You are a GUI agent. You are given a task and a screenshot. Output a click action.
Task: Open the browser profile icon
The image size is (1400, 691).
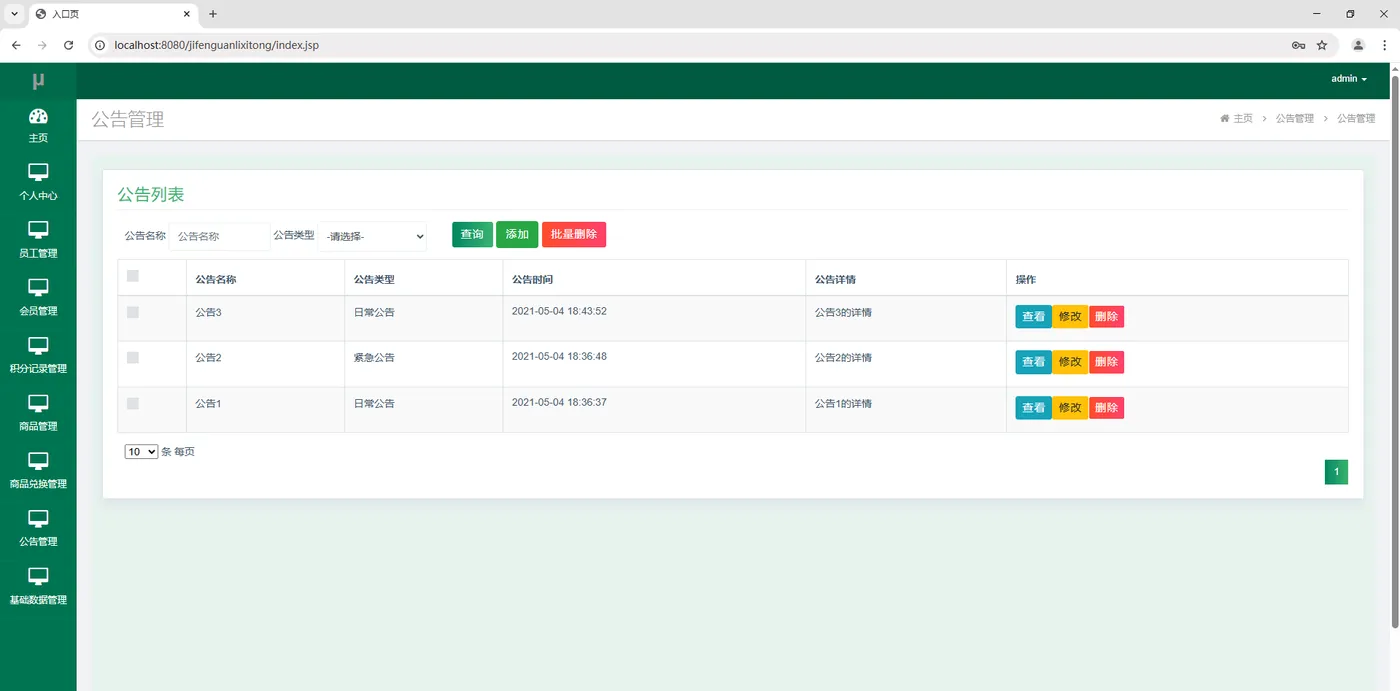point(1358,45)
